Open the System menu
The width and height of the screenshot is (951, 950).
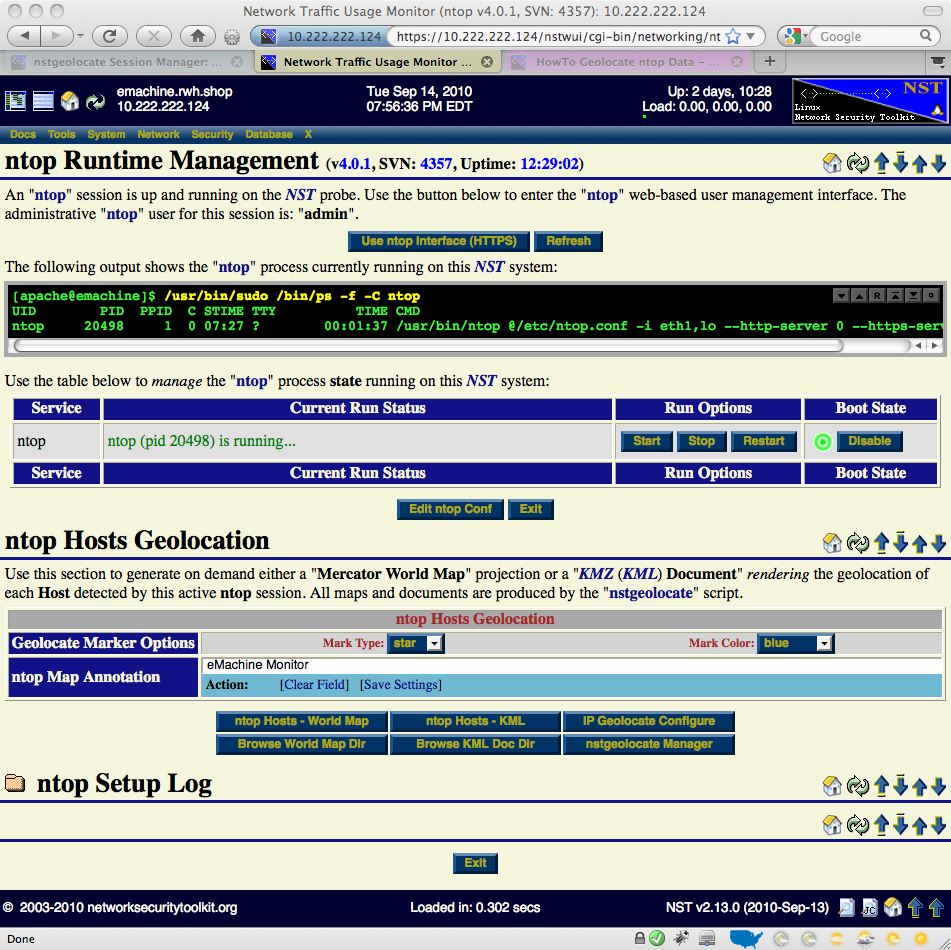(x=106, y=135)
